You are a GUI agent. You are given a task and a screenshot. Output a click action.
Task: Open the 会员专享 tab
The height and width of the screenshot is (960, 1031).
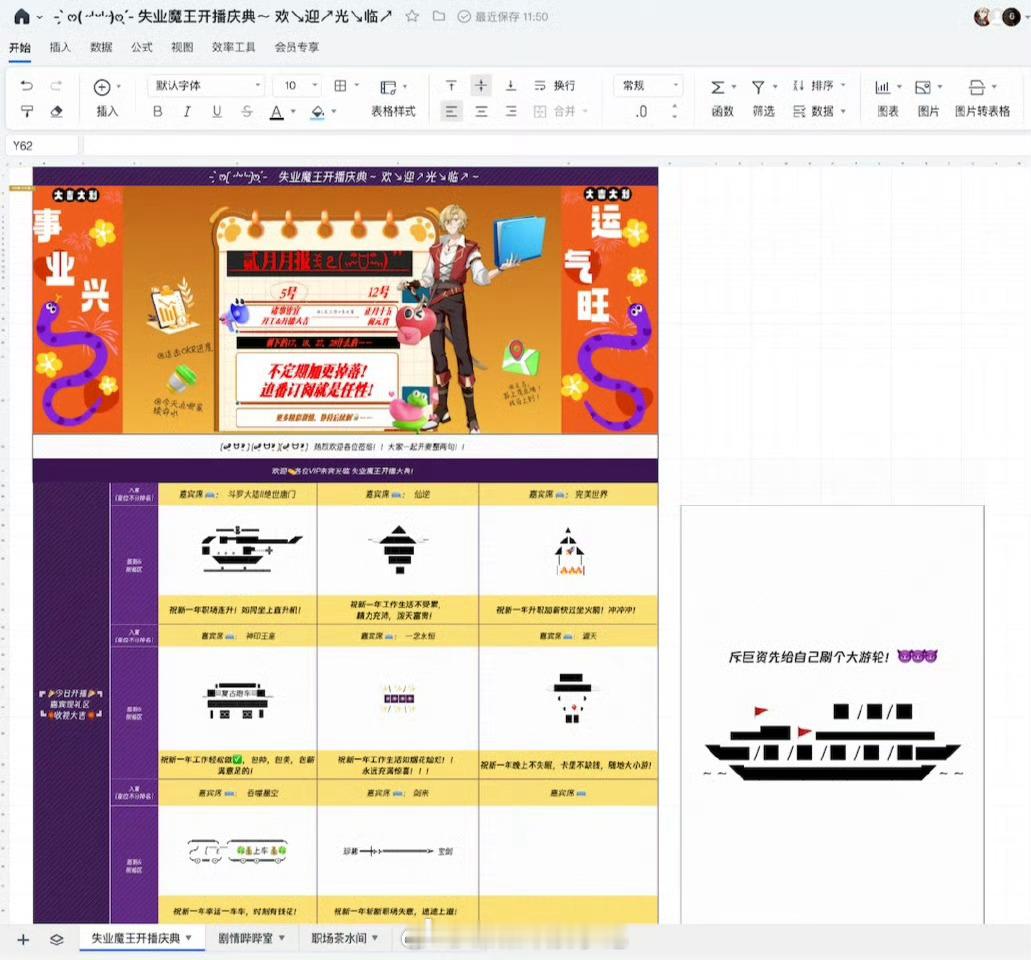[x=297, y=47]
